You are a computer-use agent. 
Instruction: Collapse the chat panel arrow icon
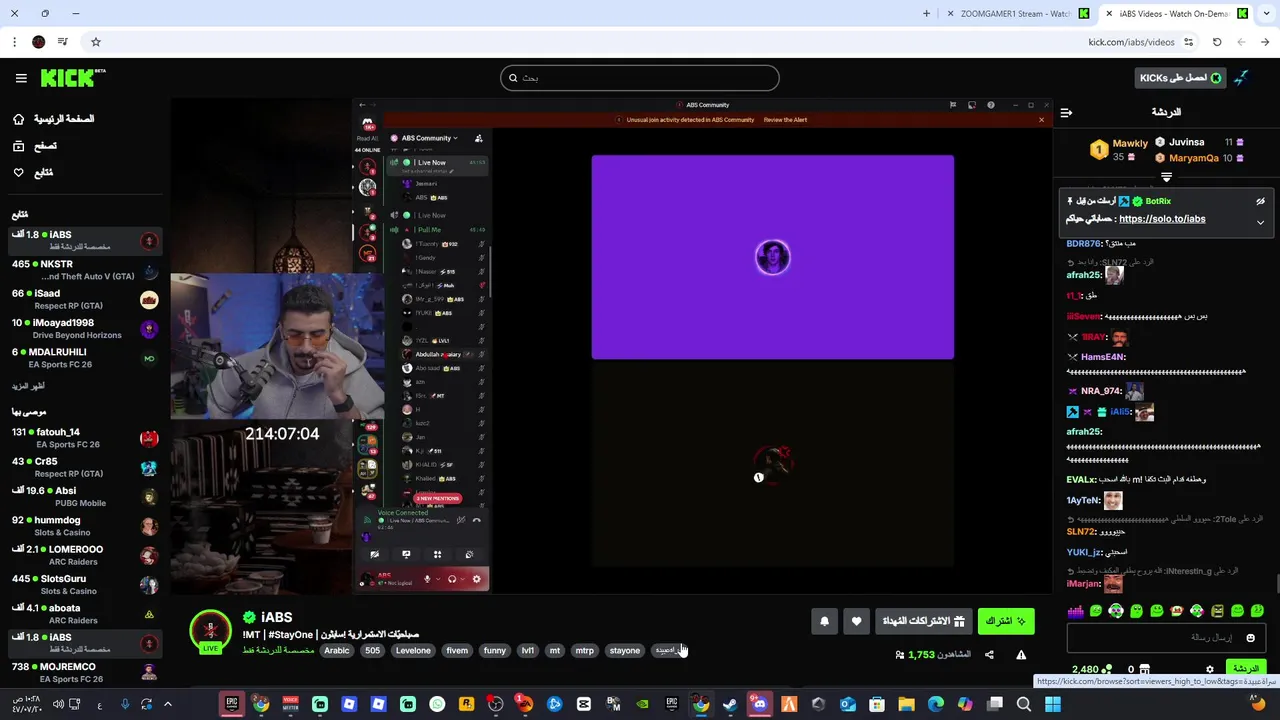[1066, 112]
